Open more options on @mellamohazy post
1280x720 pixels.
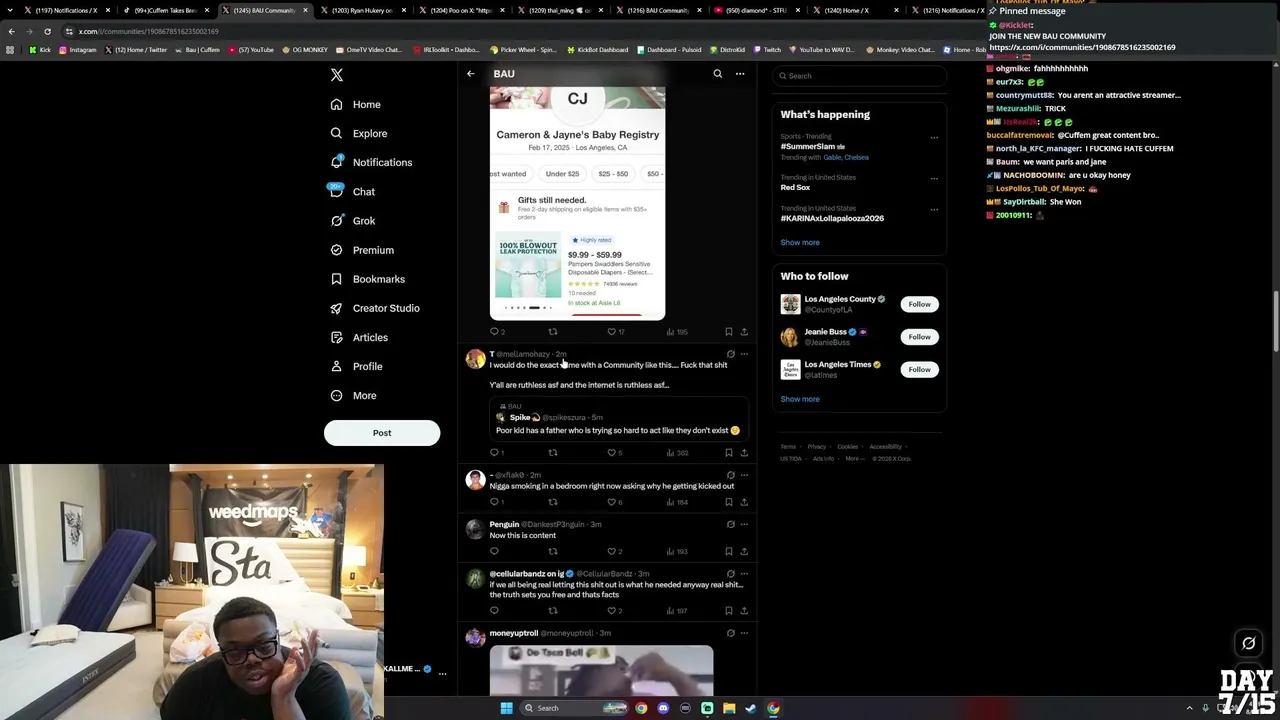click(744, 354)
